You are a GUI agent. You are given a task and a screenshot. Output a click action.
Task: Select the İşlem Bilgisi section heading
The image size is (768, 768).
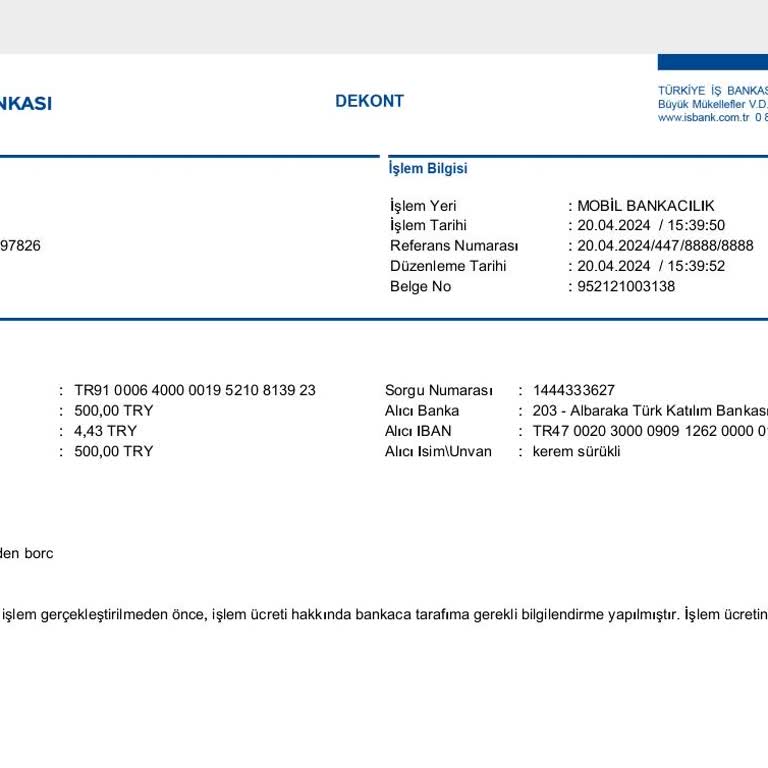point(428,168)
